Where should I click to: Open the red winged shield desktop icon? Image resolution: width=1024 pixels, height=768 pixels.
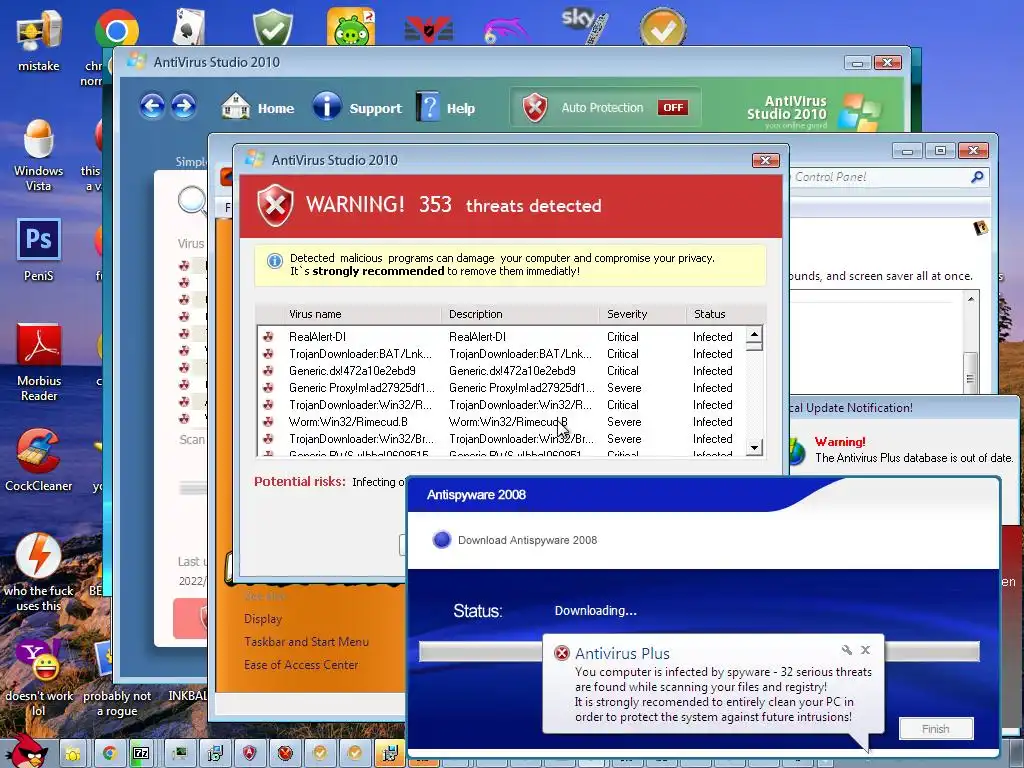point(428,29)
